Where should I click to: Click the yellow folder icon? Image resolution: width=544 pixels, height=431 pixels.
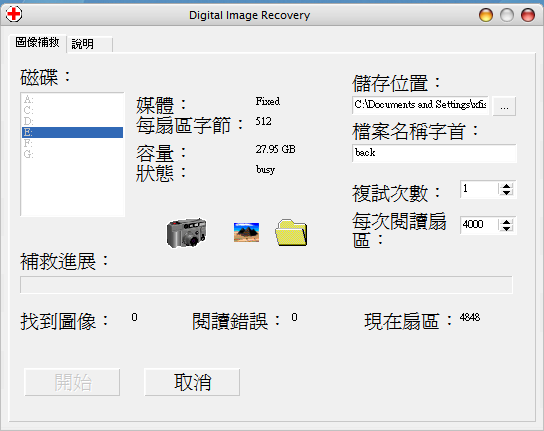coord(291,233)
